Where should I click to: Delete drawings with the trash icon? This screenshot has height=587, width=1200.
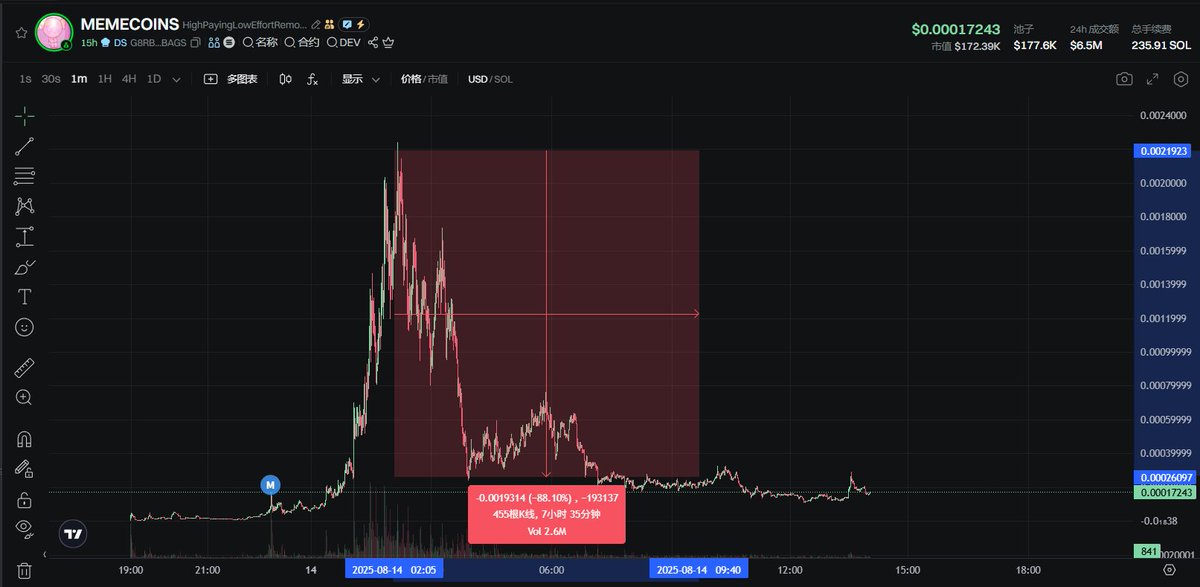click(x=25, y=570)
